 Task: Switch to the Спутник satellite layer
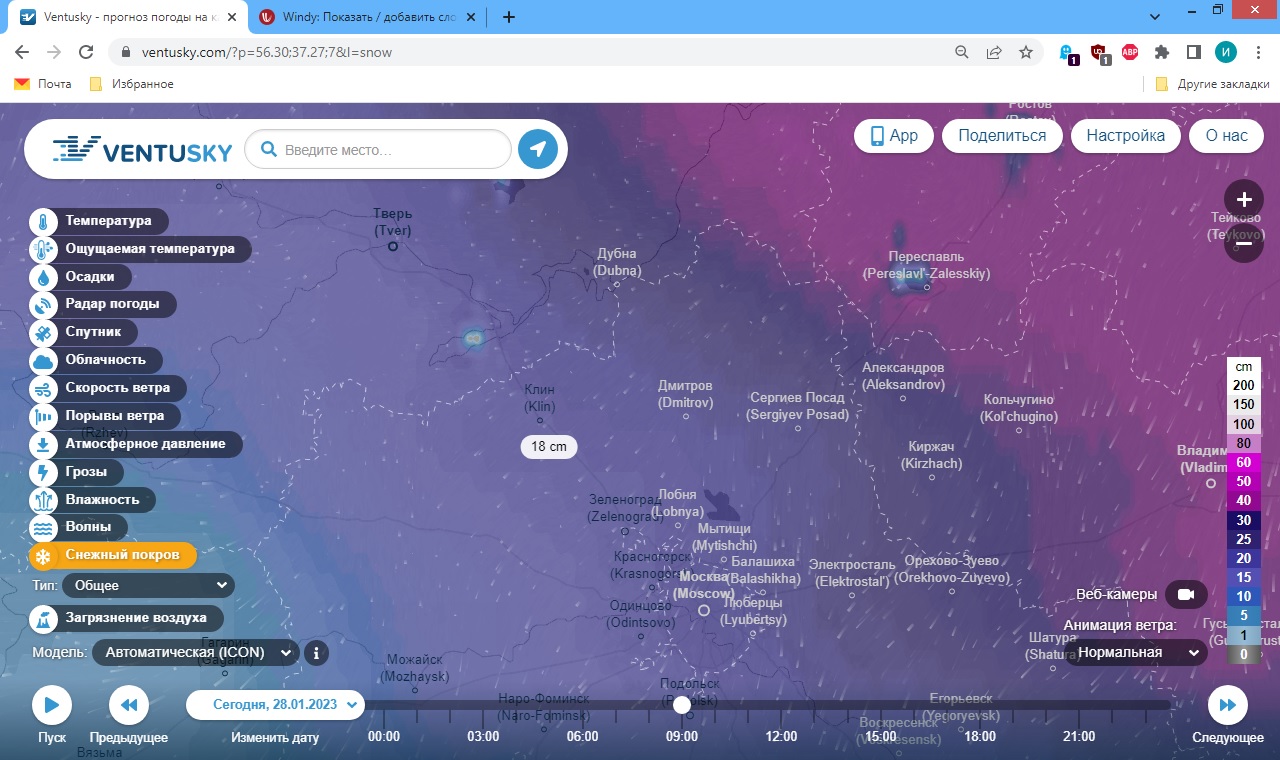coord(44,332)
